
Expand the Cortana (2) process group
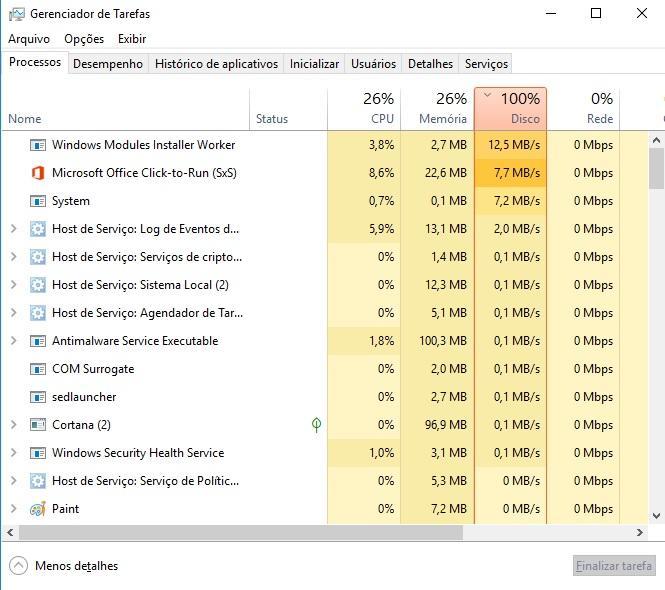click(14, 425)
